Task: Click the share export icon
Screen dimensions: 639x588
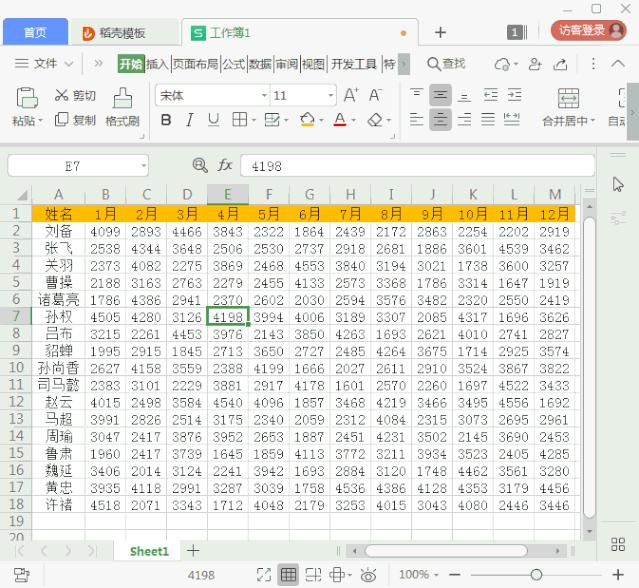Action: pos(560,64)
